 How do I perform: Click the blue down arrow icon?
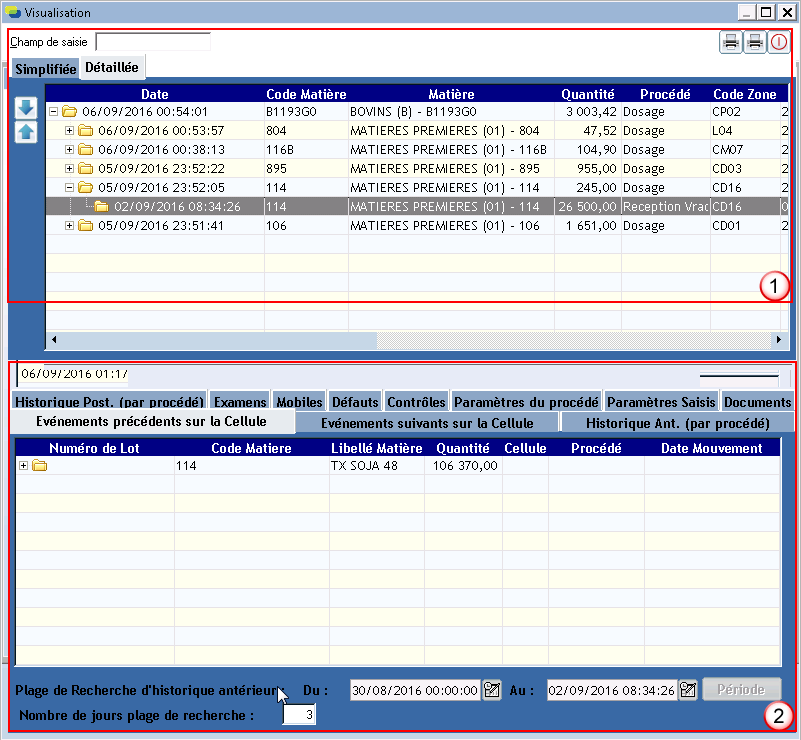[x=26, y=108]
